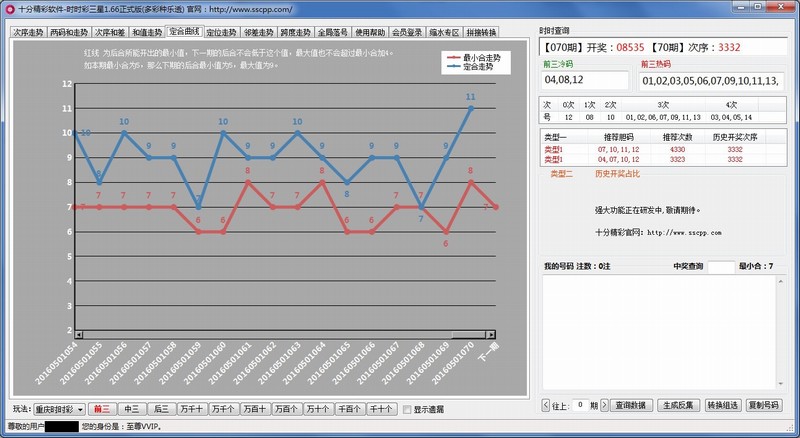Image resolution: width=800 pixels, height=438 pixels.
Task: Choose the 万千十 position button
Action: [192, 409]
